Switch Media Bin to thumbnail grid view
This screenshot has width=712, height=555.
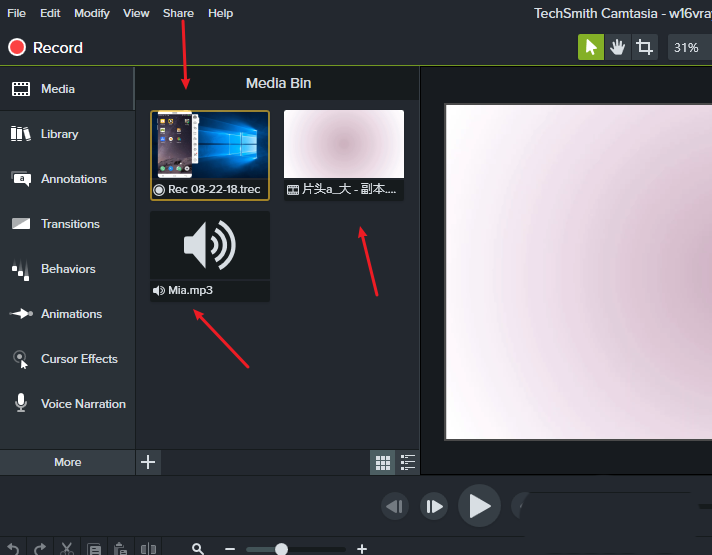coord(382,462)
